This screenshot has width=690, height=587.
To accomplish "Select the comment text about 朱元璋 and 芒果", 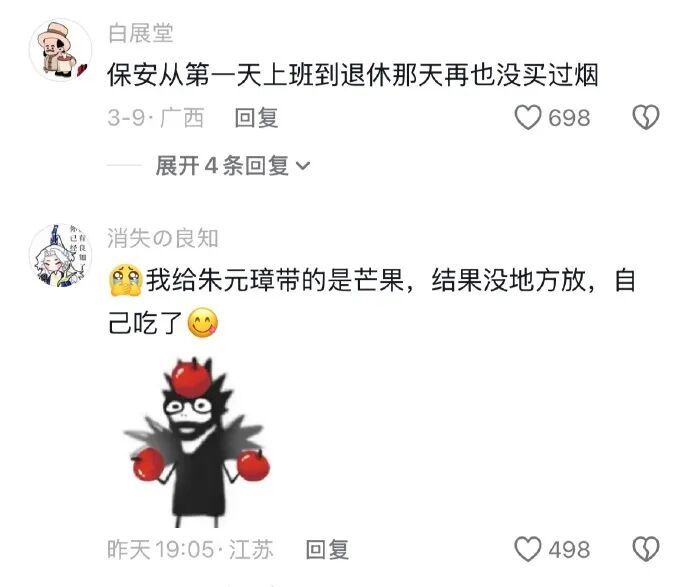I will 372,301.
